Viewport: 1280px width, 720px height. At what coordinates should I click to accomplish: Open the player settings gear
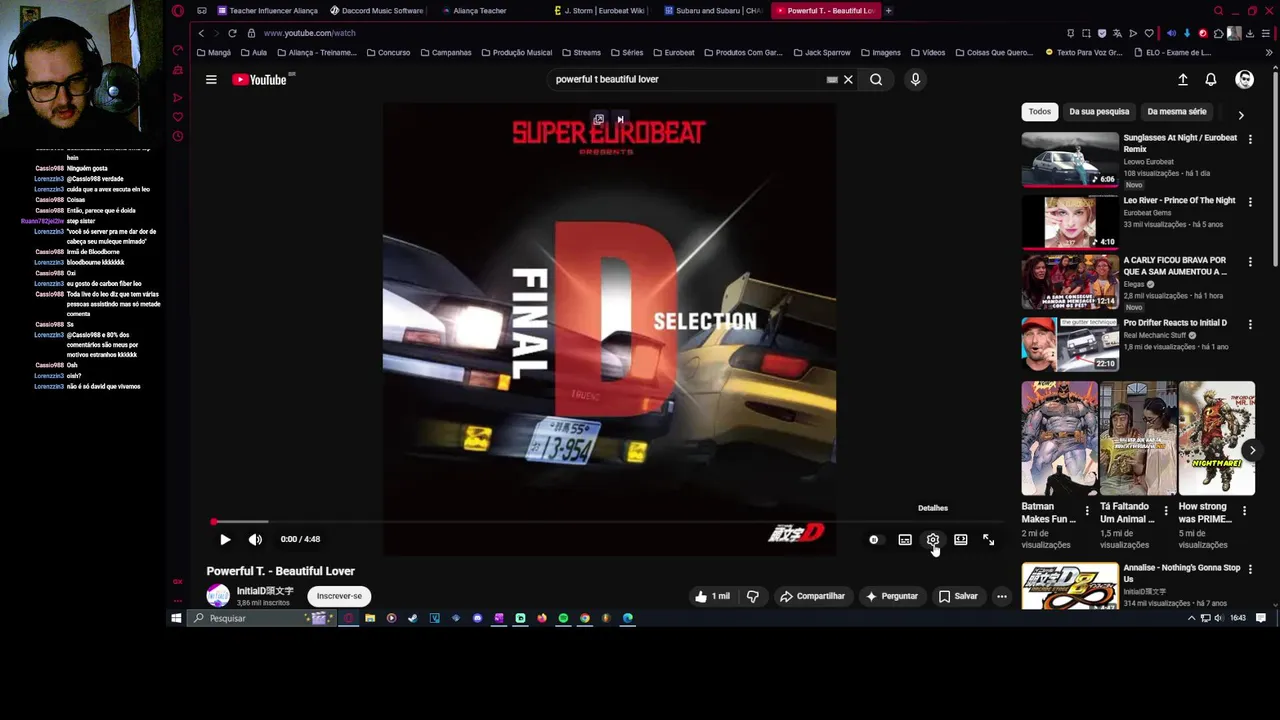pyautogui.click(x=933, y=539)
